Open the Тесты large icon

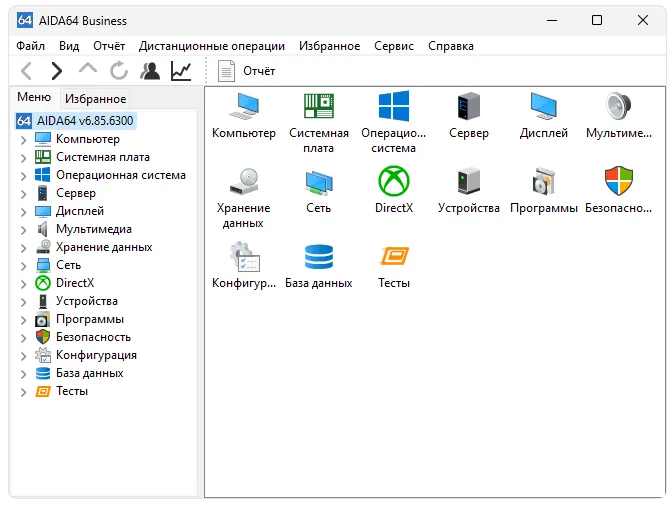pos(394,256)
